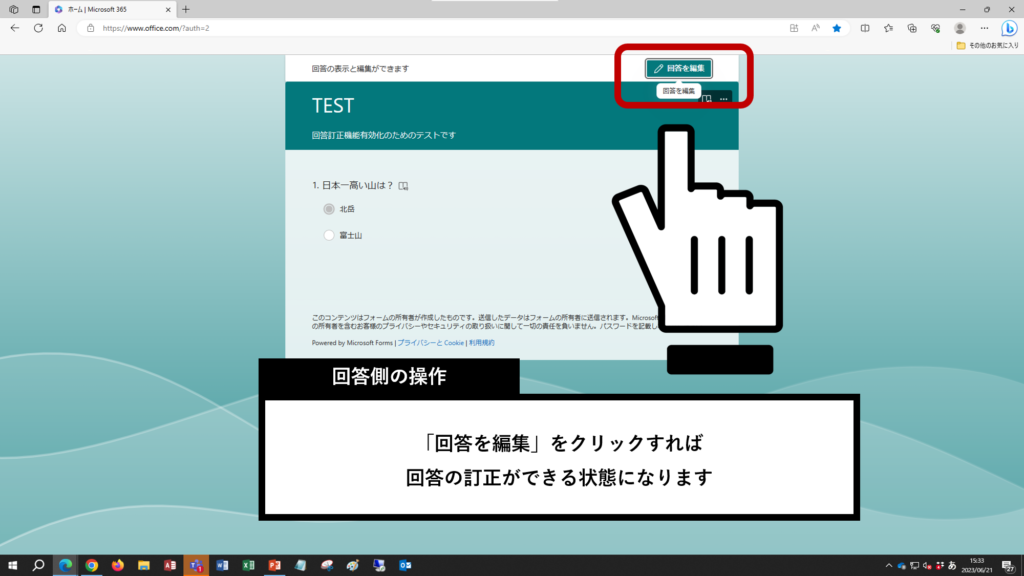Open browser Settings and more menu
Viewport: 1024px width, 576px height.
point(984,28)
